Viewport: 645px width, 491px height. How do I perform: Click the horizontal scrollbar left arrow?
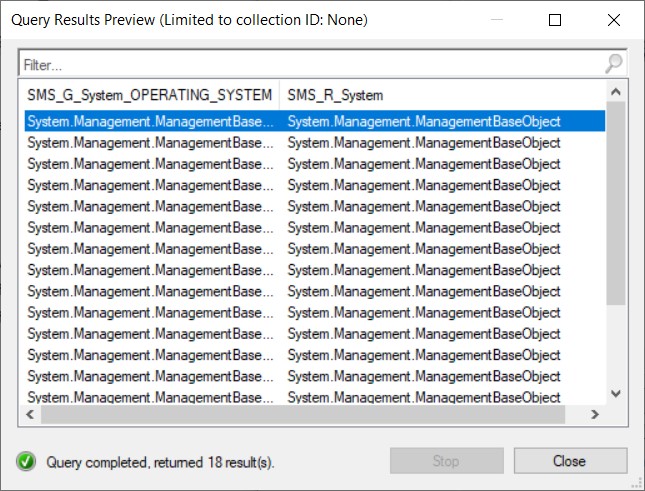coord(29,414)
